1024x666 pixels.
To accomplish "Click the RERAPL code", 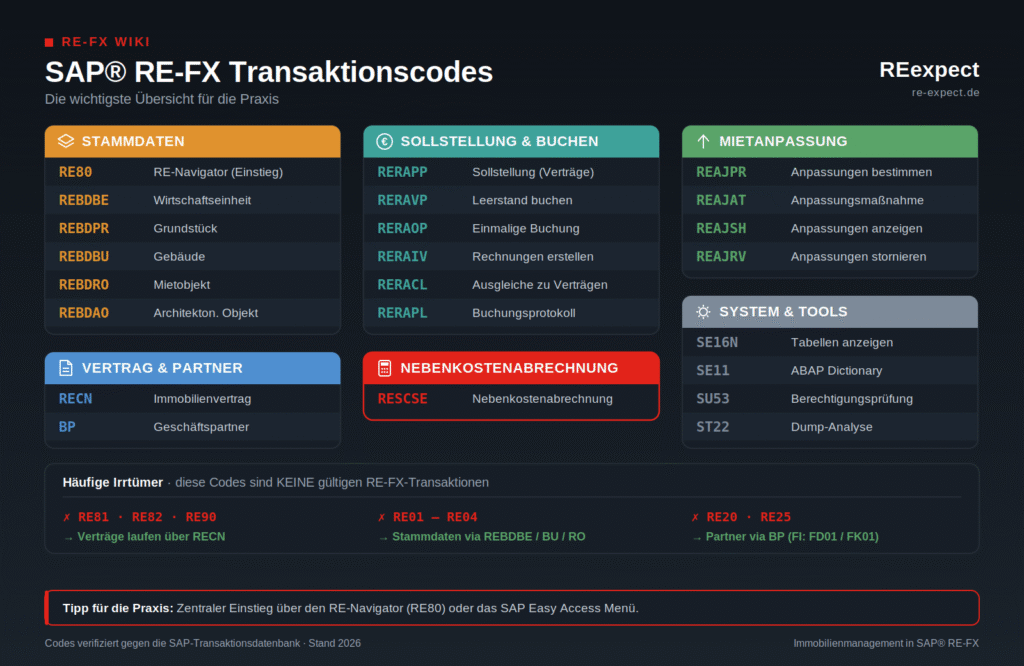I will [x=402, y=312].
